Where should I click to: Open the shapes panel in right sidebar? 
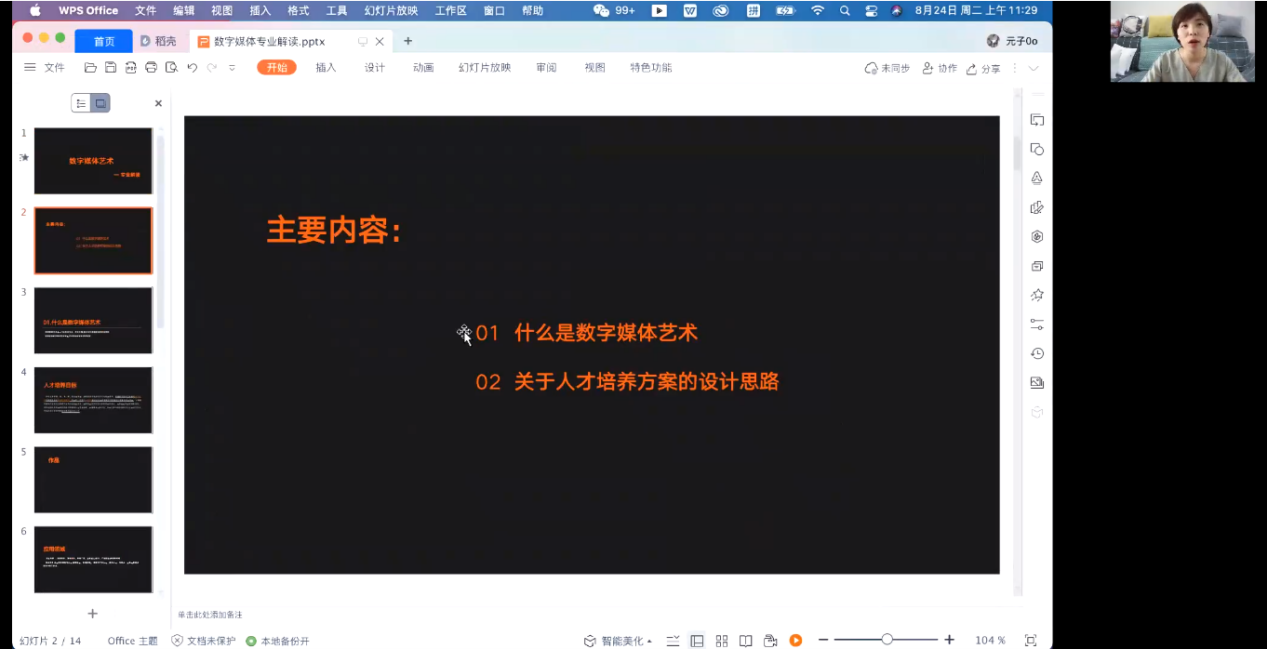click(x=1037, y=149)
